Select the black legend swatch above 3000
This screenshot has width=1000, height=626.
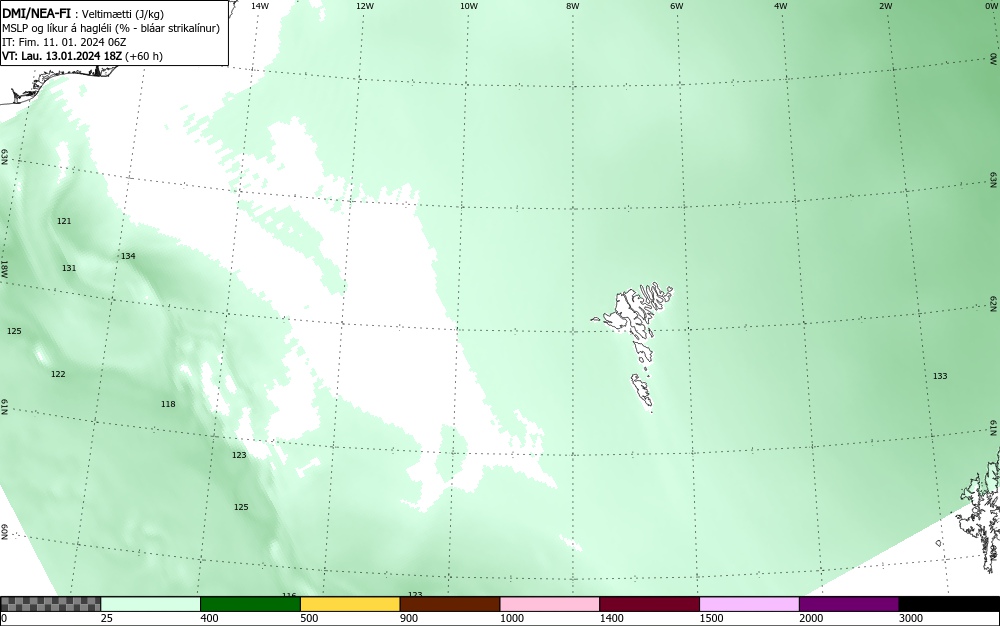[949, 604]
